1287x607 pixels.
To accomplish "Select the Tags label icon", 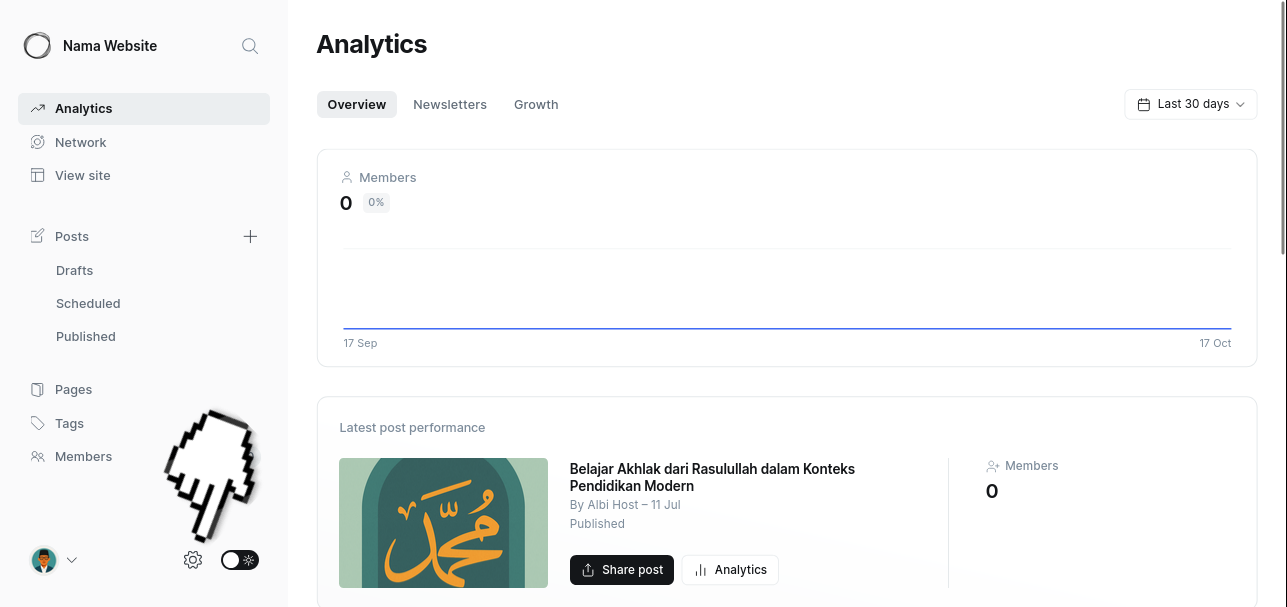I will point(37,423).
